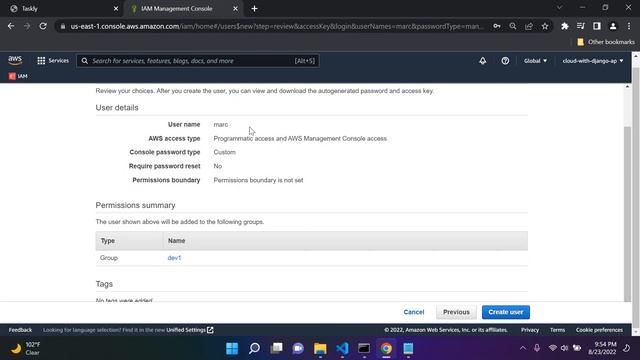Open Google Chrome from the taskbar
This screenshot has height=360, width=640.
tap(386, 348)
